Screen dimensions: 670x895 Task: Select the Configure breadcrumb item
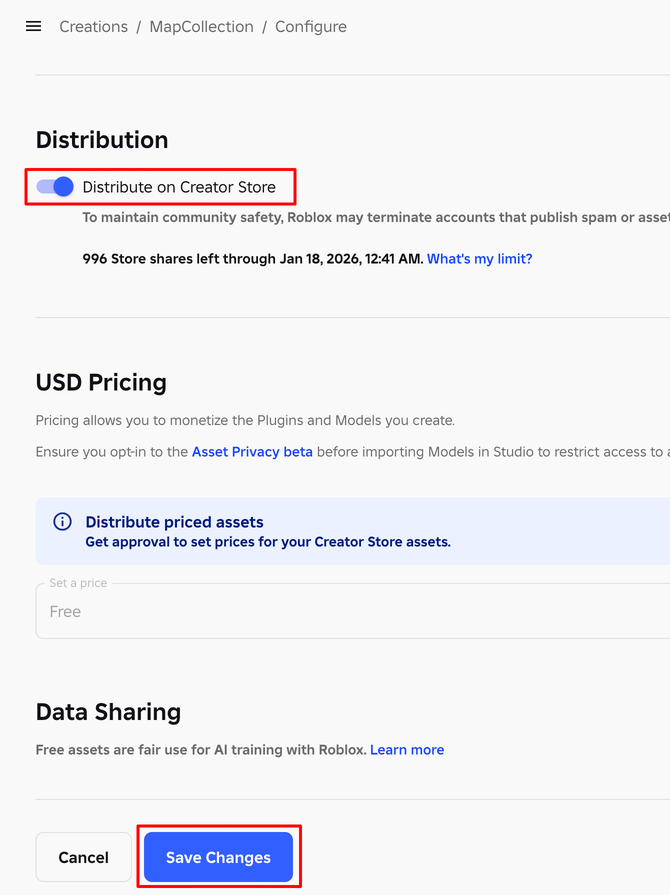tap(311, 27)
